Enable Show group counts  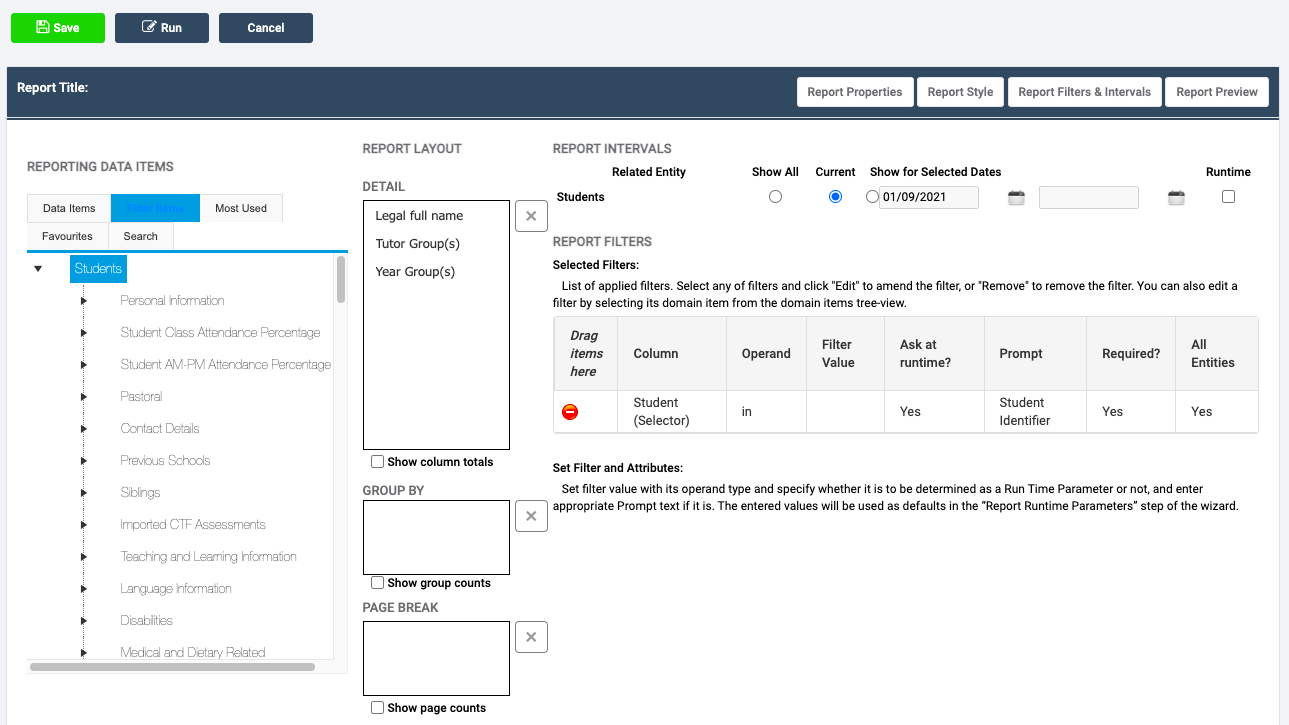coord(377,582)
